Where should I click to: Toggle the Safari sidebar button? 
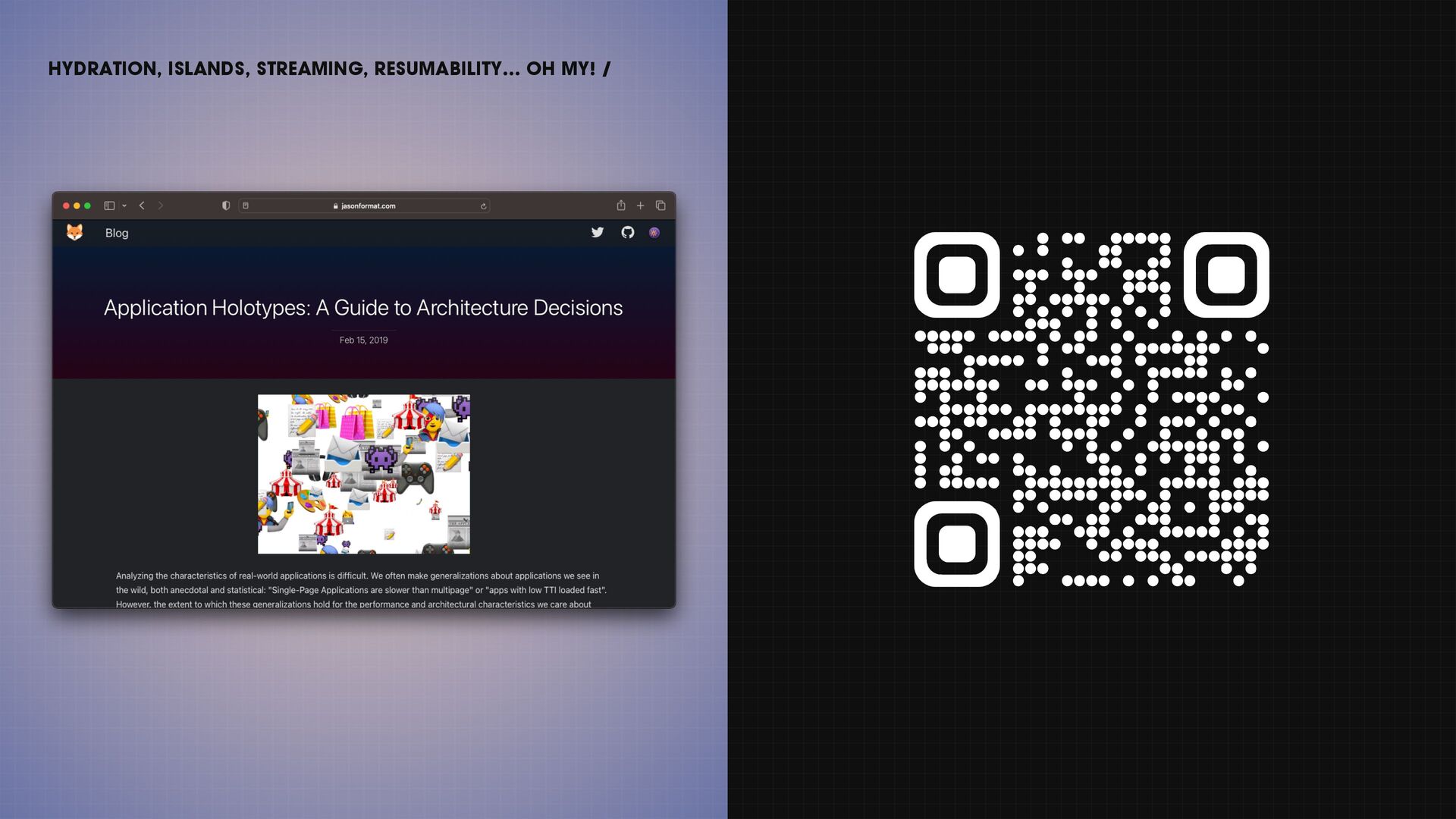[109, 206]
